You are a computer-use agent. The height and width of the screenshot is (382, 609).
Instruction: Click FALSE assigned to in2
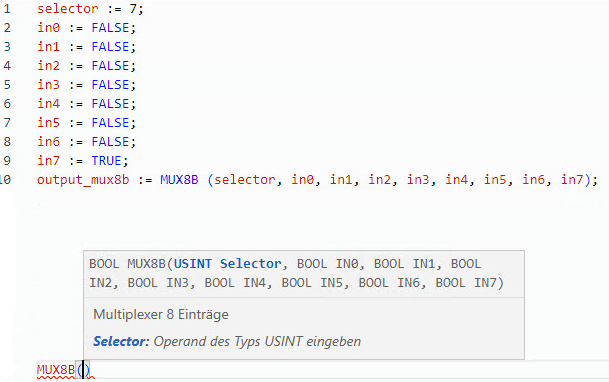point(110,66)
